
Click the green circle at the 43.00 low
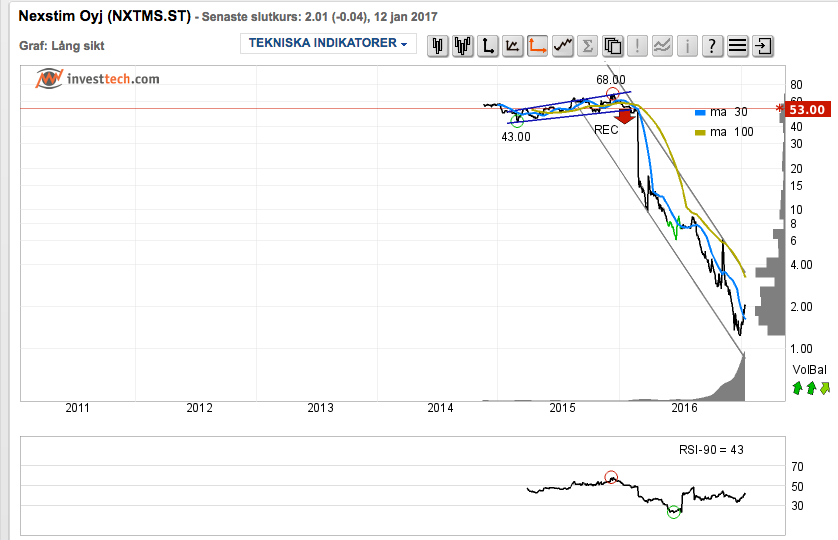click(x=516, y=121)
